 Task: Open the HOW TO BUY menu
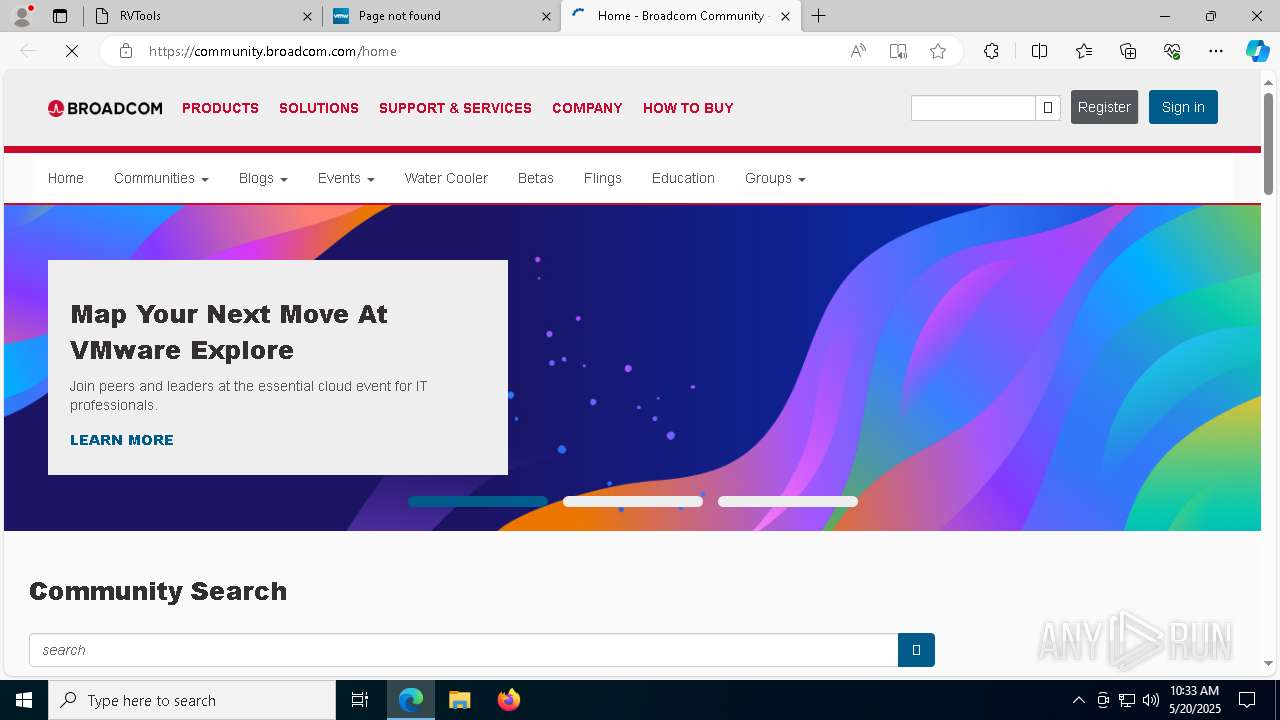688,108
